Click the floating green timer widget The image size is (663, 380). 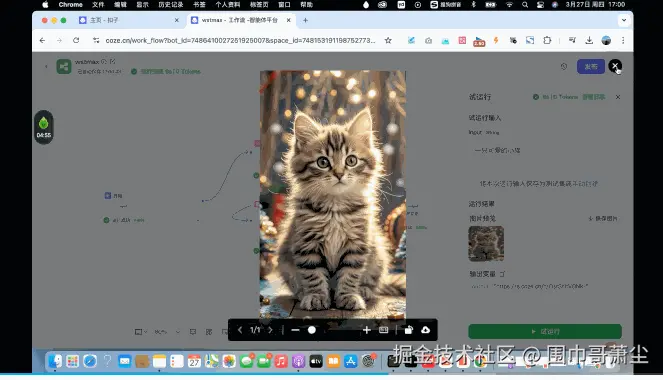click(44, 127)
